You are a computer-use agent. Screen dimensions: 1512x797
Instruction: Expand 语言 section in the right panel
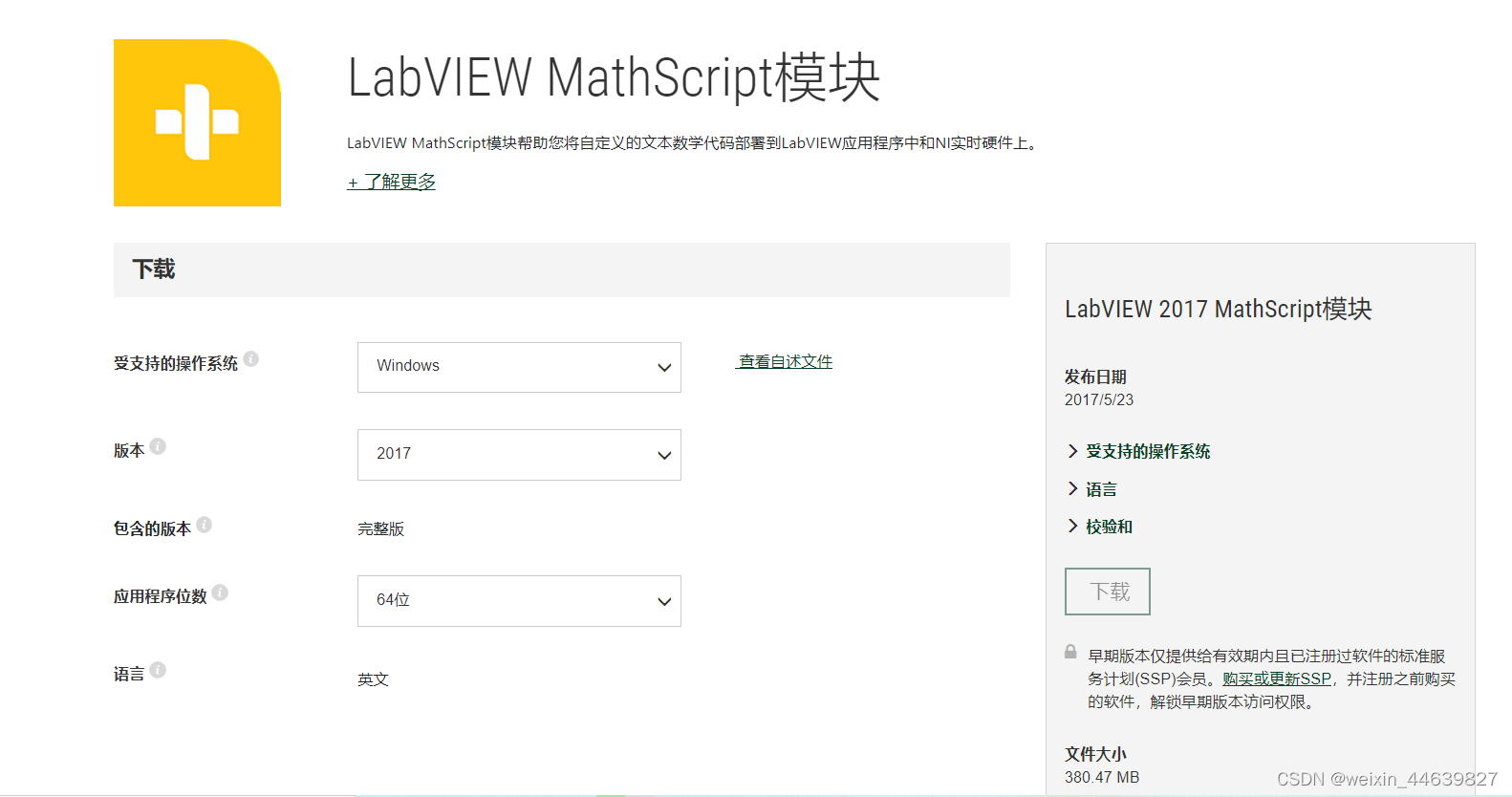click(x=1091, y=489)
